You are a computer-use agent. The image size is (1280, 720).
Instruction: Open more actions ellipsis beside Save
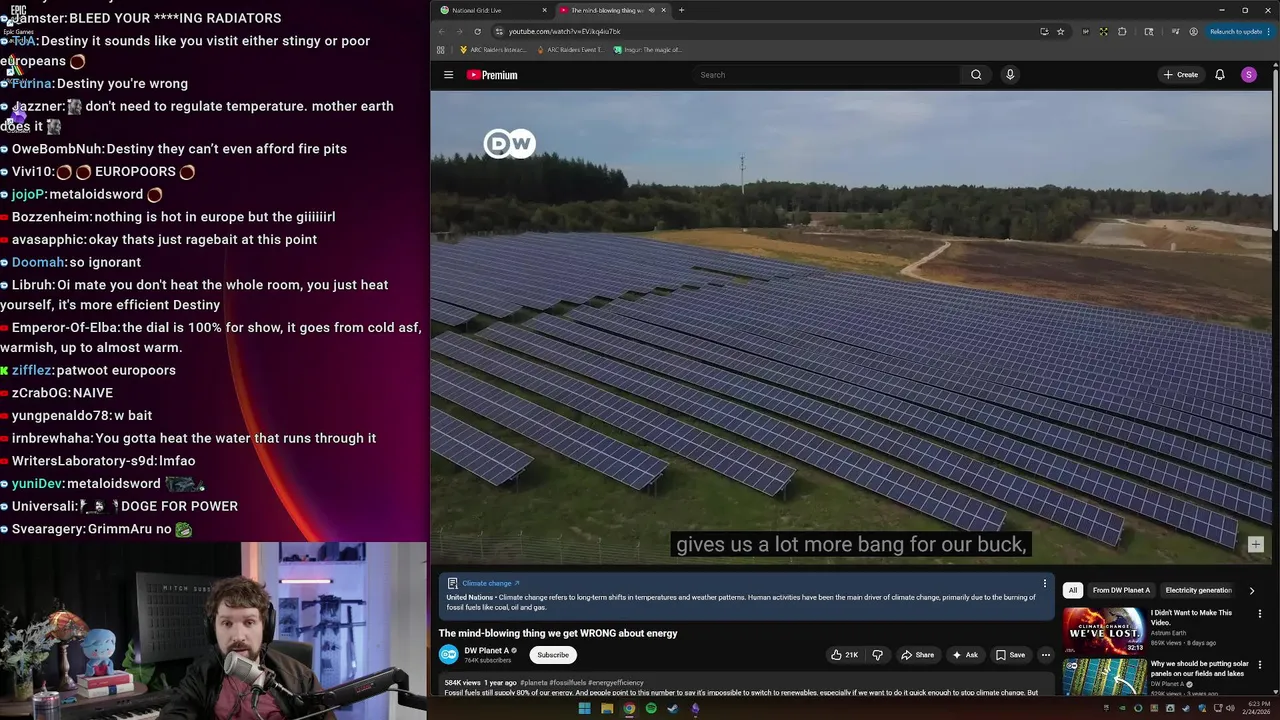click(1046, 655)
